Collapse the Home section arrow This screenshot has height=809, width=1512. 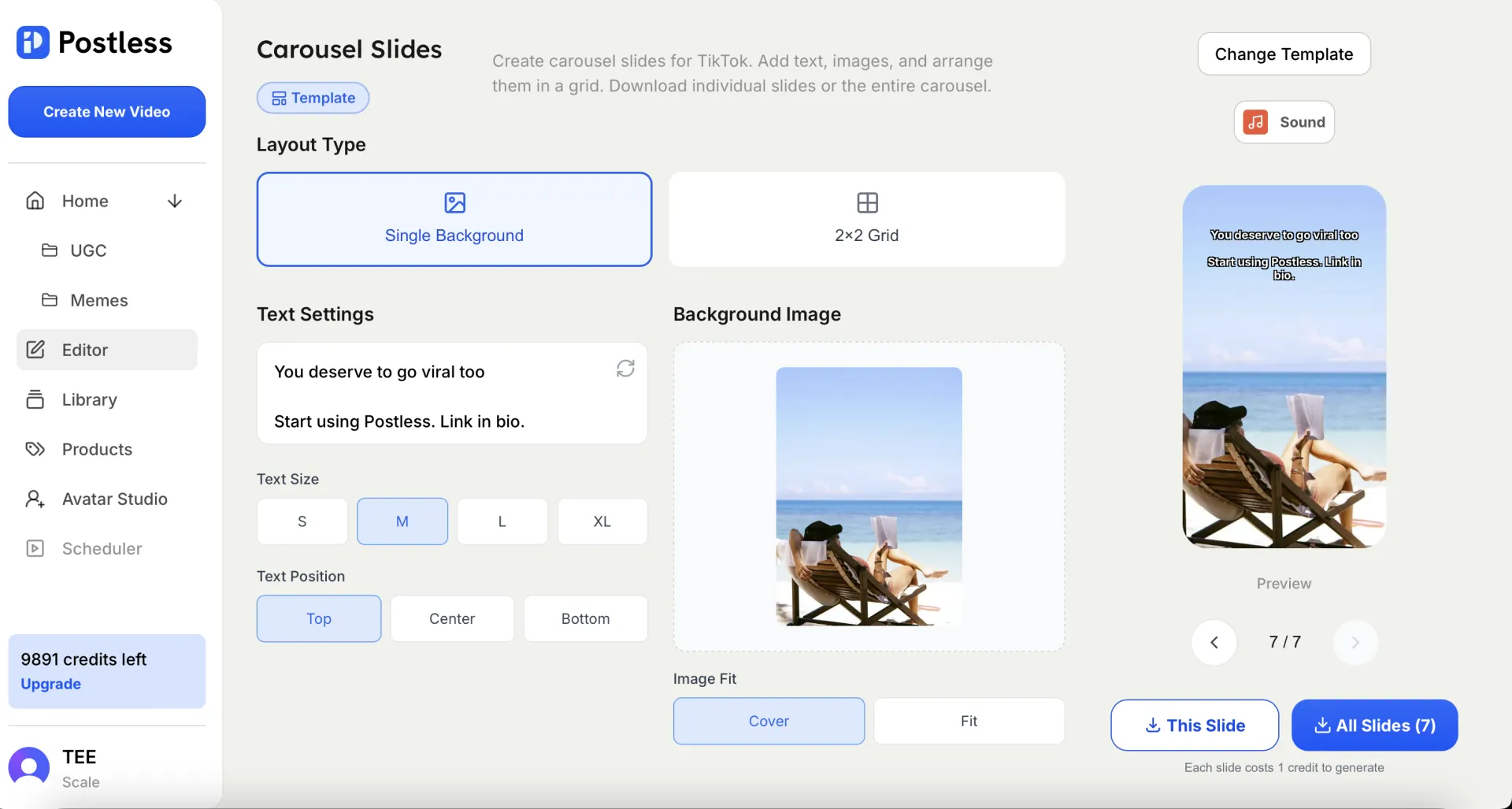coord(175,202)
